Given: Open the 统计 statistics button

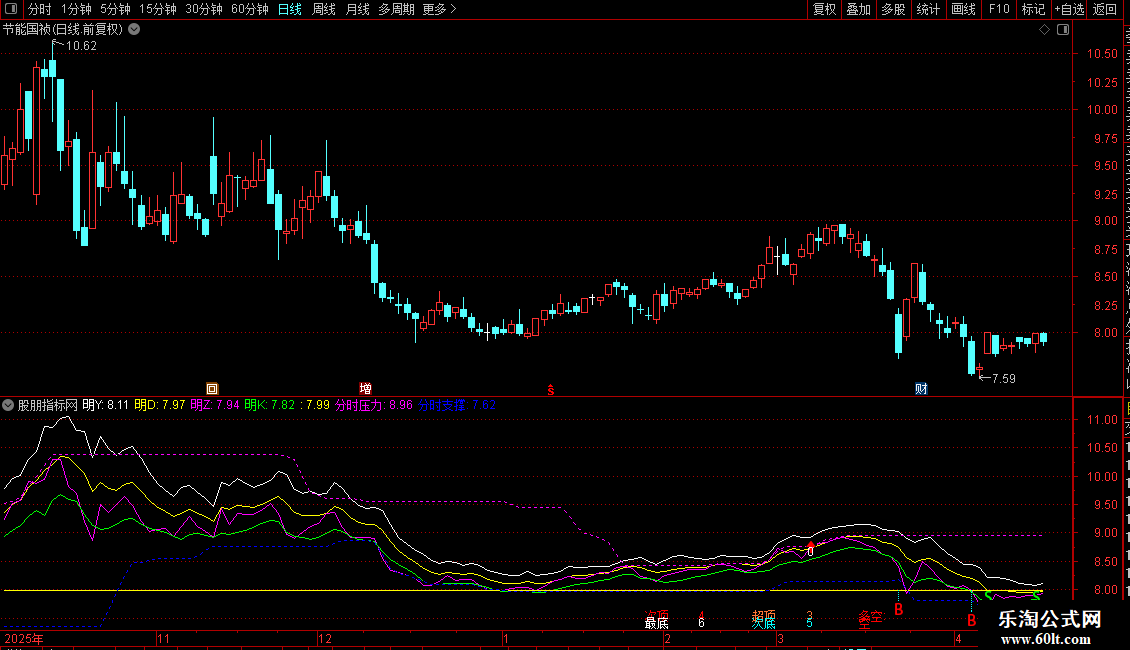Looking at the screenshot, I should 927,9.
